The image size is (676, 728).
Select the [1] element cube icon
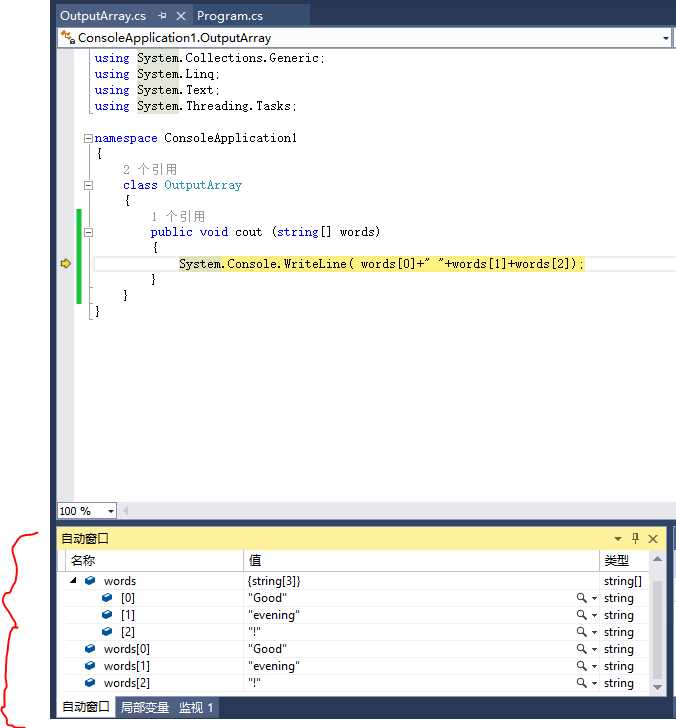[107, 615]
